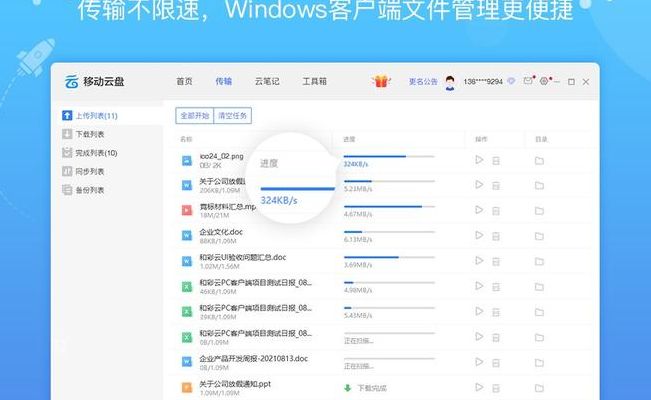Click the 下载完成 status text

point(372,388)
